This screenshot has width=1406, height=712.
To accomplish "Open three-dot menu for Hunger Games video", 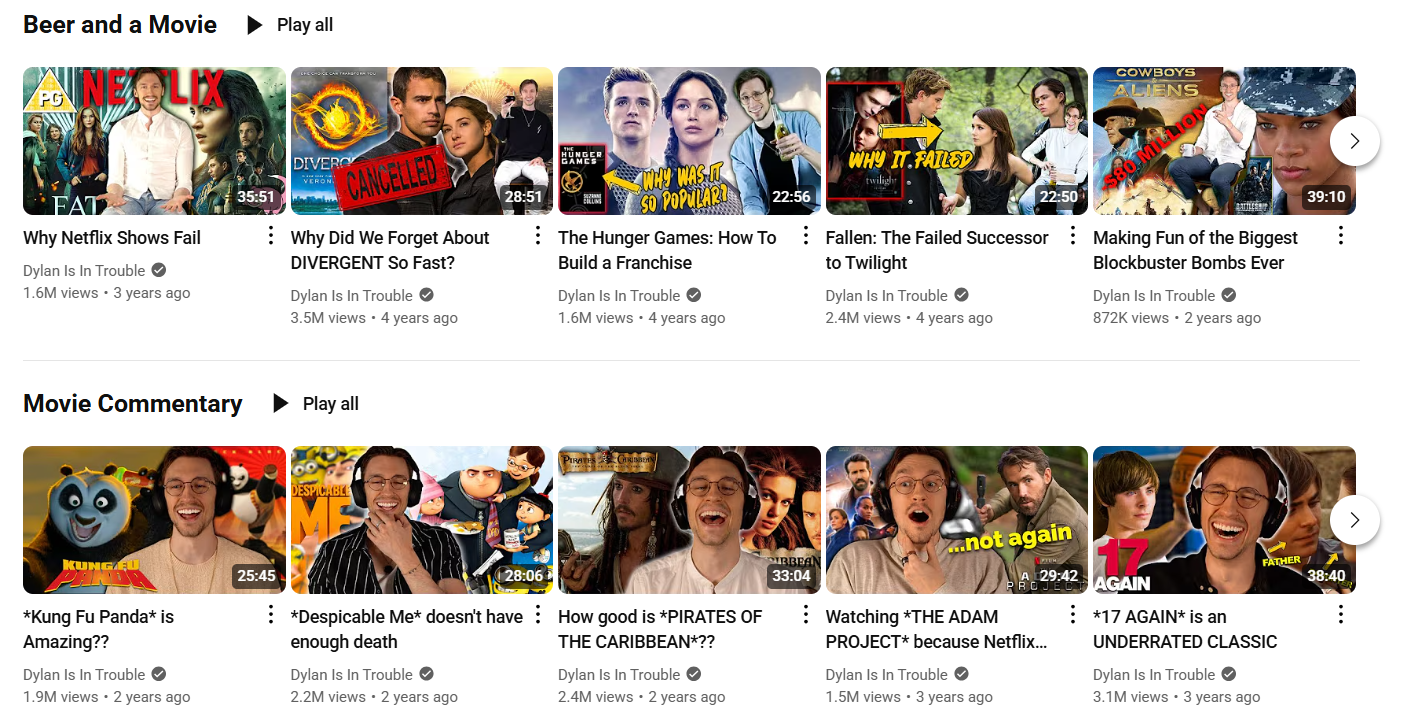I will [805, 236].
